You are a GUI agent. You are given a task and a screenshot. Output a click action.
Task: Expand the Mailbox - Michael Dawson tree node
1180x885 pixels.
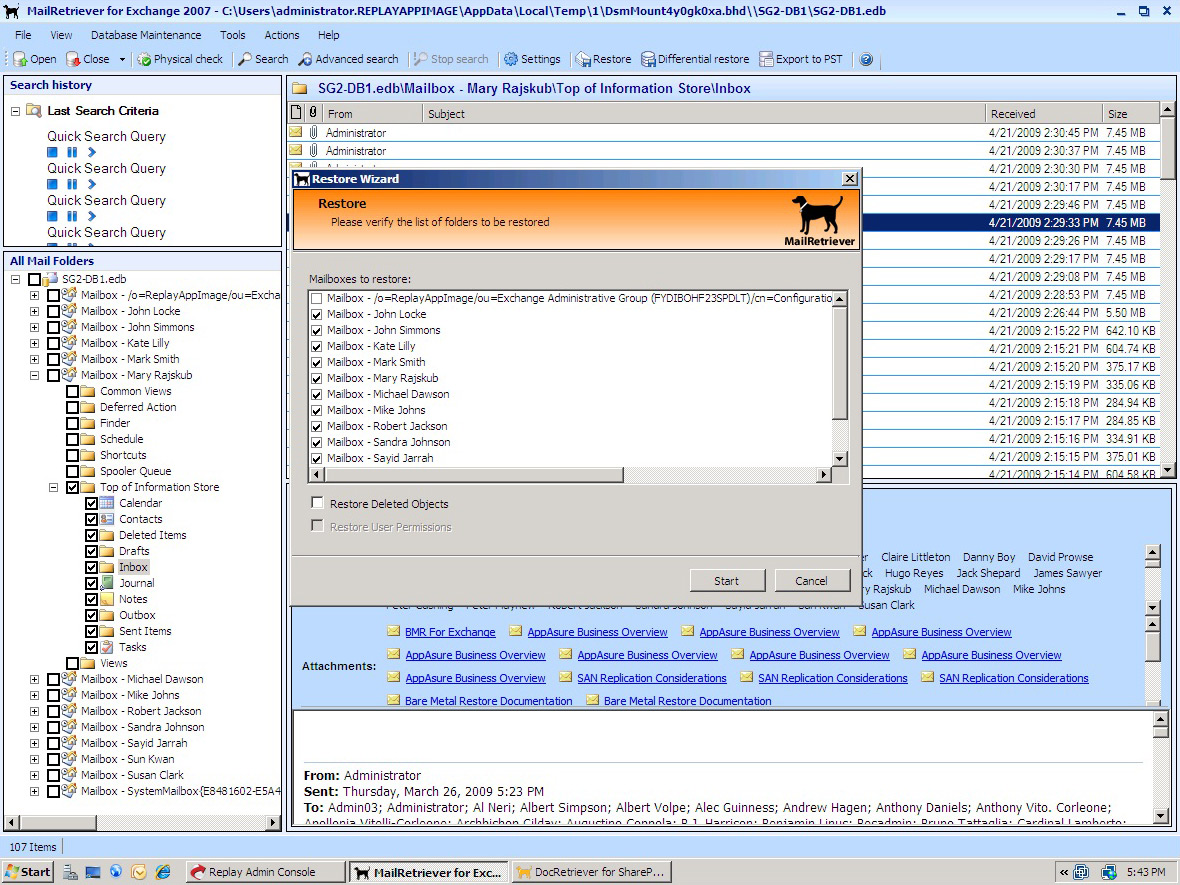click(x=35, y=679)
